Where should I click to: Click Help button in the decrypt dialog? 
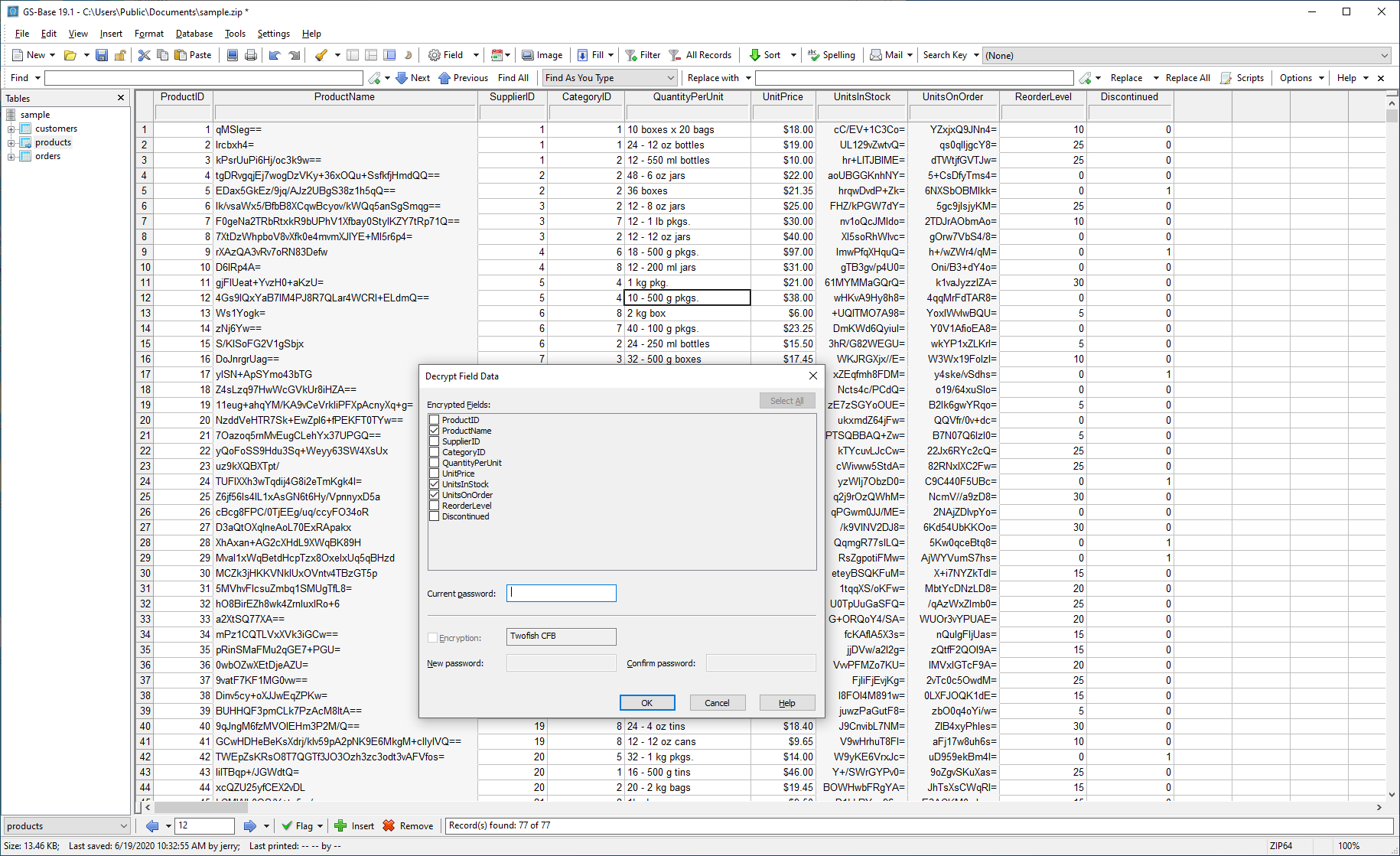[x=787, y=703]
